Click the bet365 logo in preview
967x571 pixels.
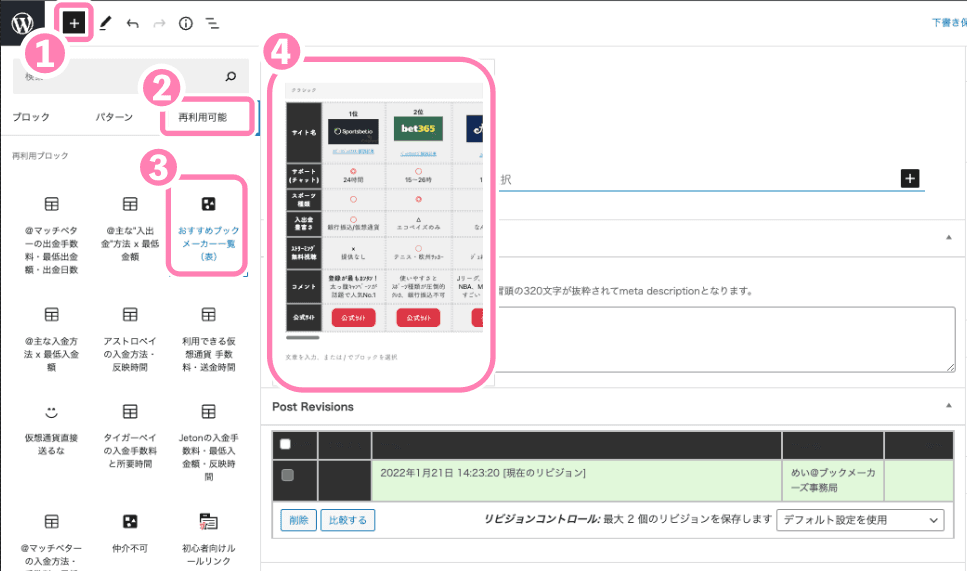pos(418,129)
